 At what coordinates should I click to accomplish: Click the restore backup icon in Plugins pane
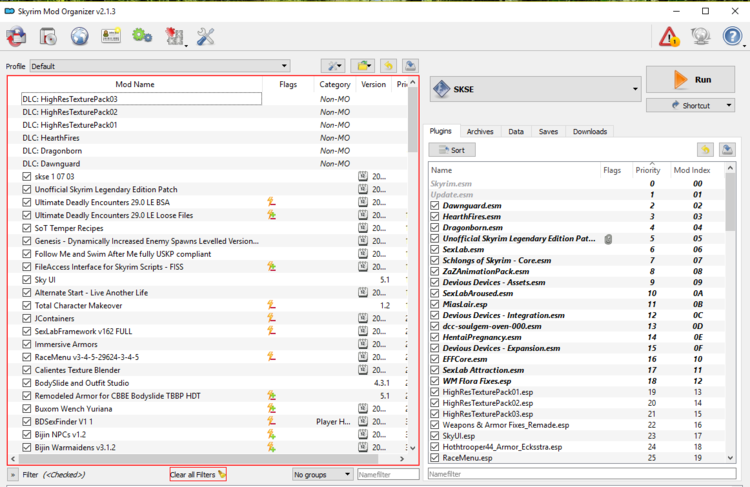click(705, 150)
